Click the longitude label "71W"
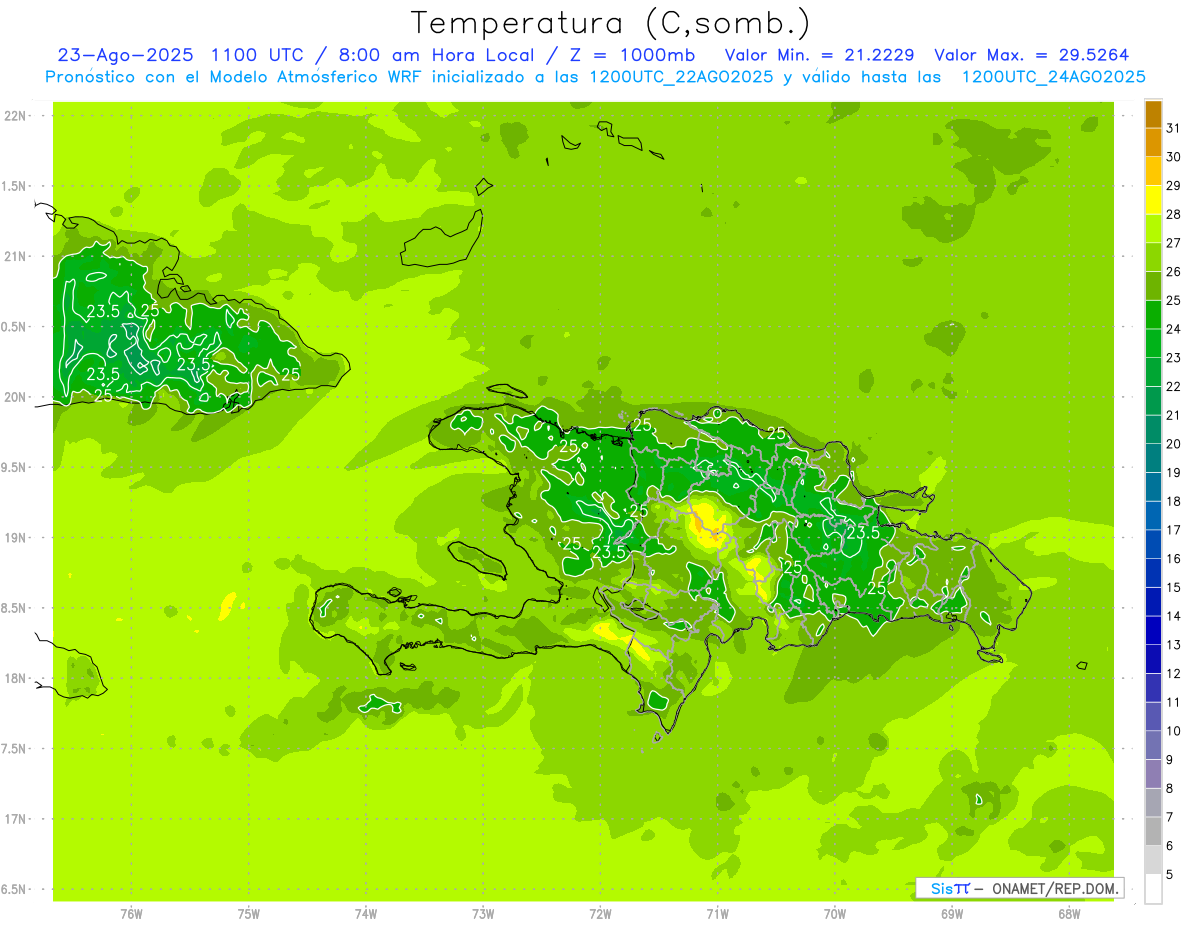The width and height of the screenshot is (1200, 927). (717, 914)
